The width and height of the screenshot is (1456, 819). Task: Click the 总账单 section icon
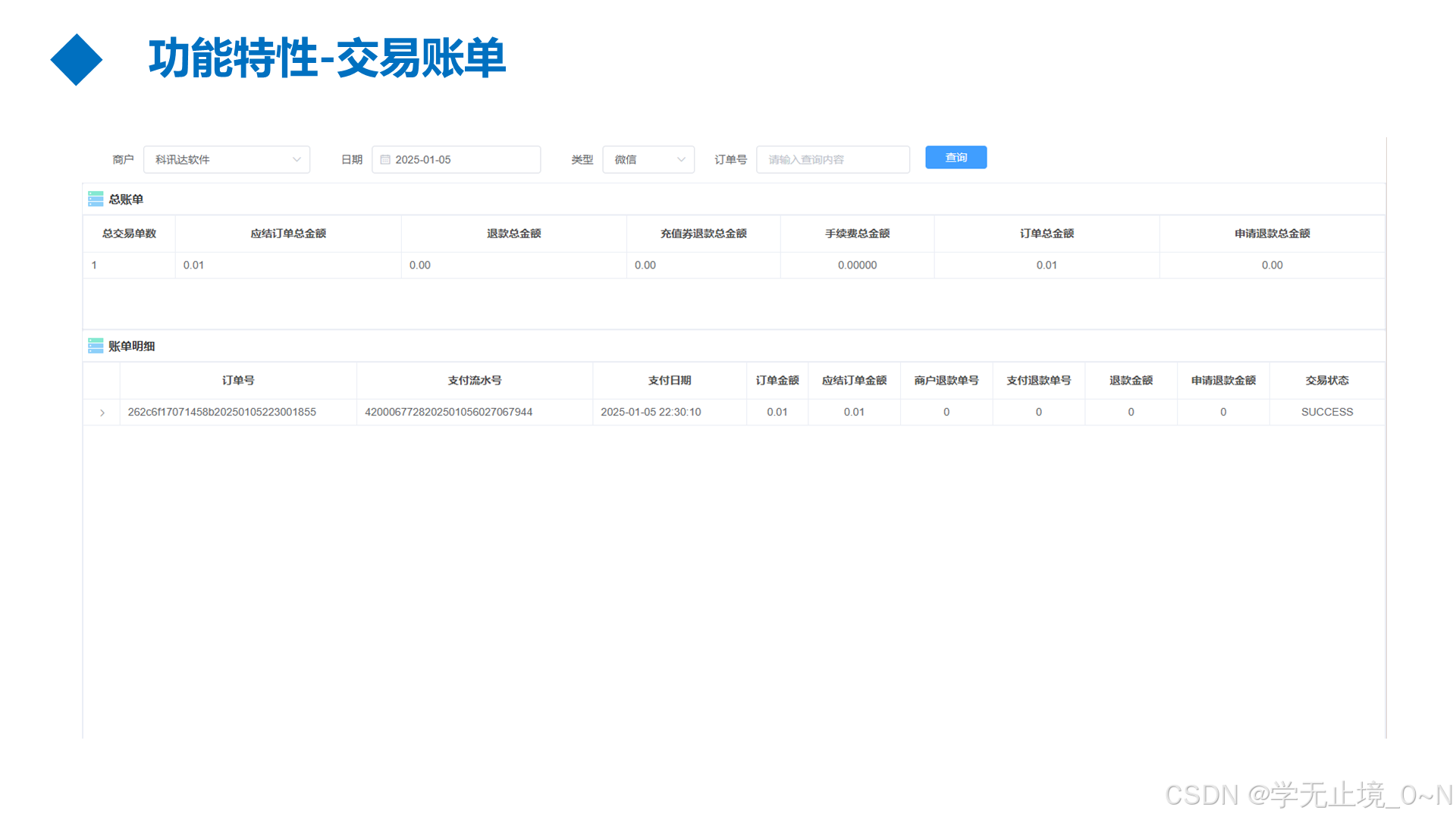point(96,198)
